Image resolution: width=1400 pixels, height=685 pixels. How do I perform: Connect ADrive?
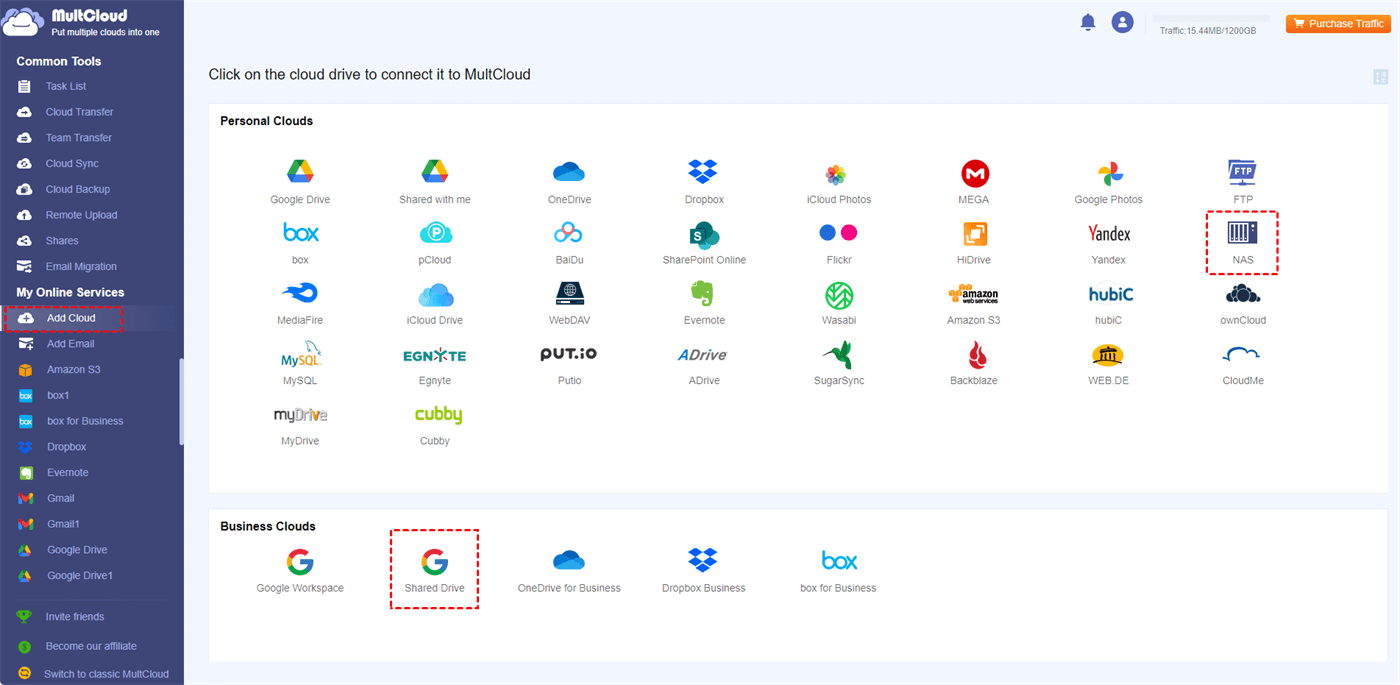click(x=702, y=354)
